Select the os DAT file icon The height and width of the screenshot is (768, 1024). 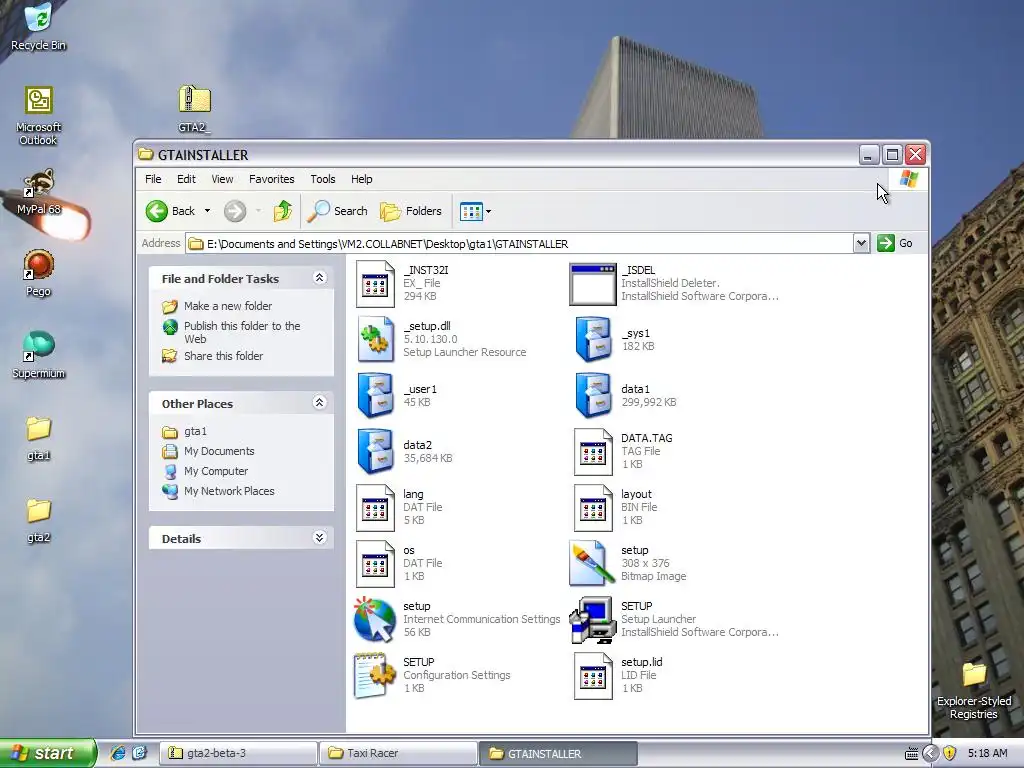[x=375, y=564]
